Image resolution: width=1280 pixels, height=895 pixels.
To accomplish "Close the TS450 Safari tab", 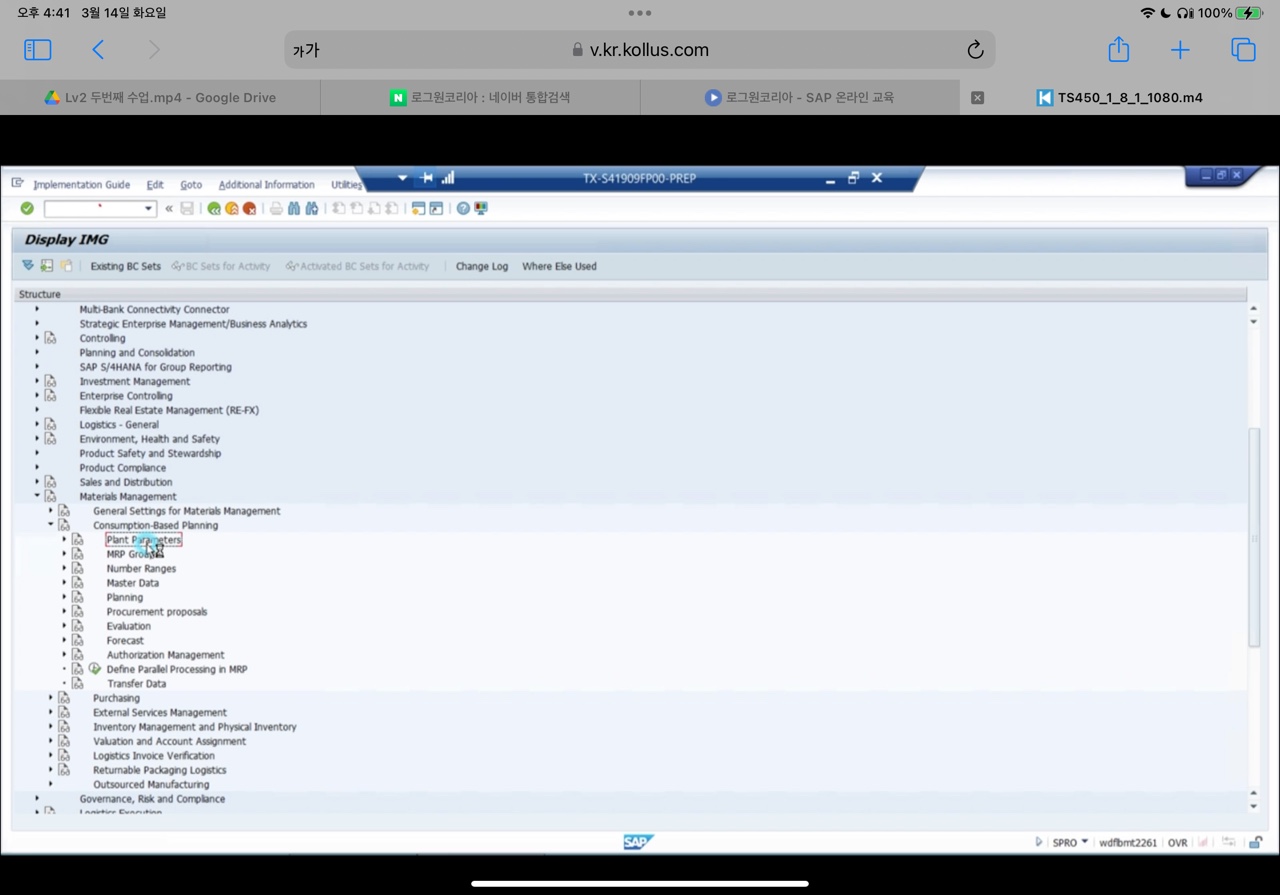I will (978, 97).
